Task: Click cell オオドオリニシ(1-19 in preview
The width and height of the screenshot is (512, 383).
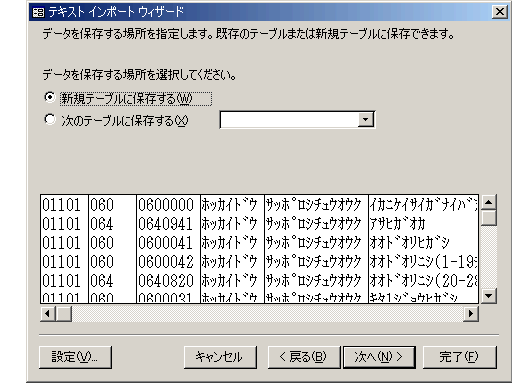Action: [423, 262]
